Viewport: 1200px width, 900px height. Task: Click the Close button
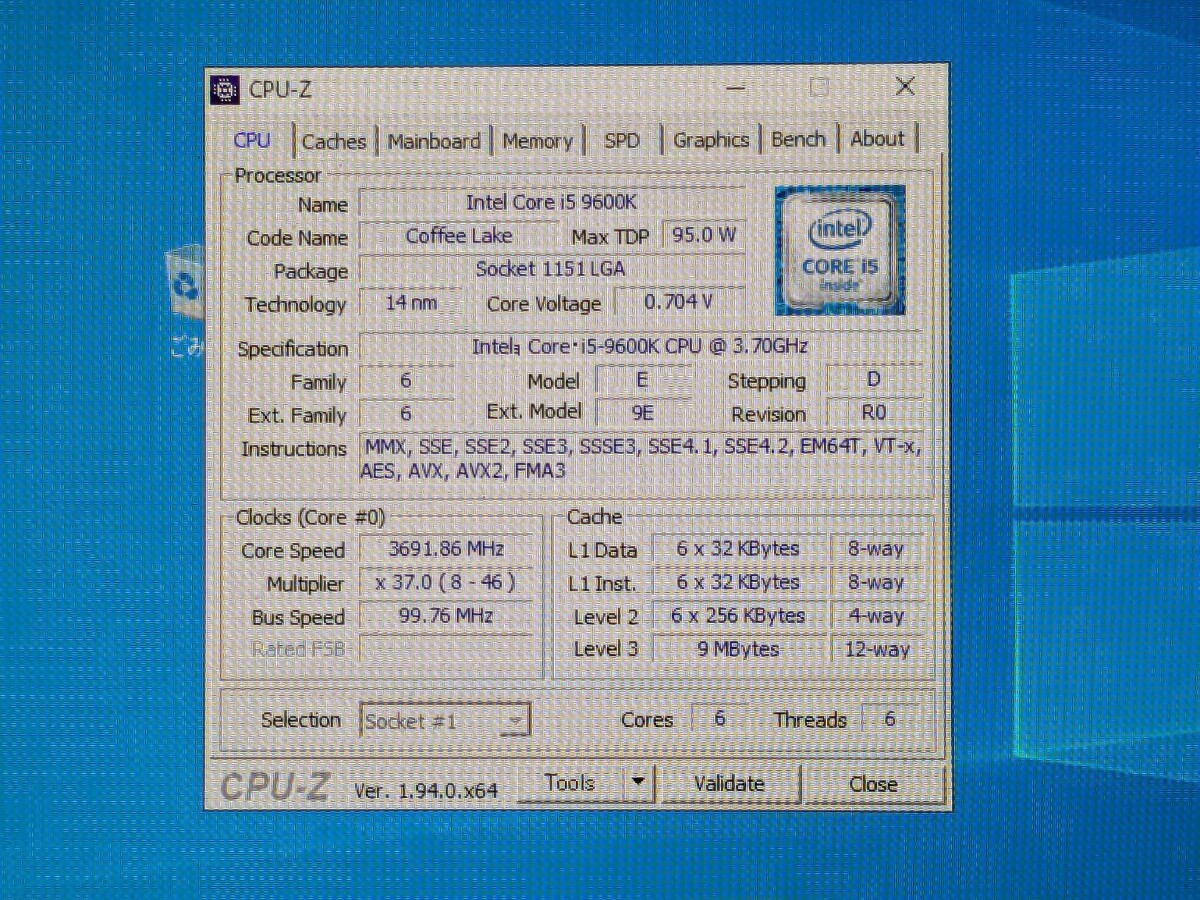tap(874, 784)
